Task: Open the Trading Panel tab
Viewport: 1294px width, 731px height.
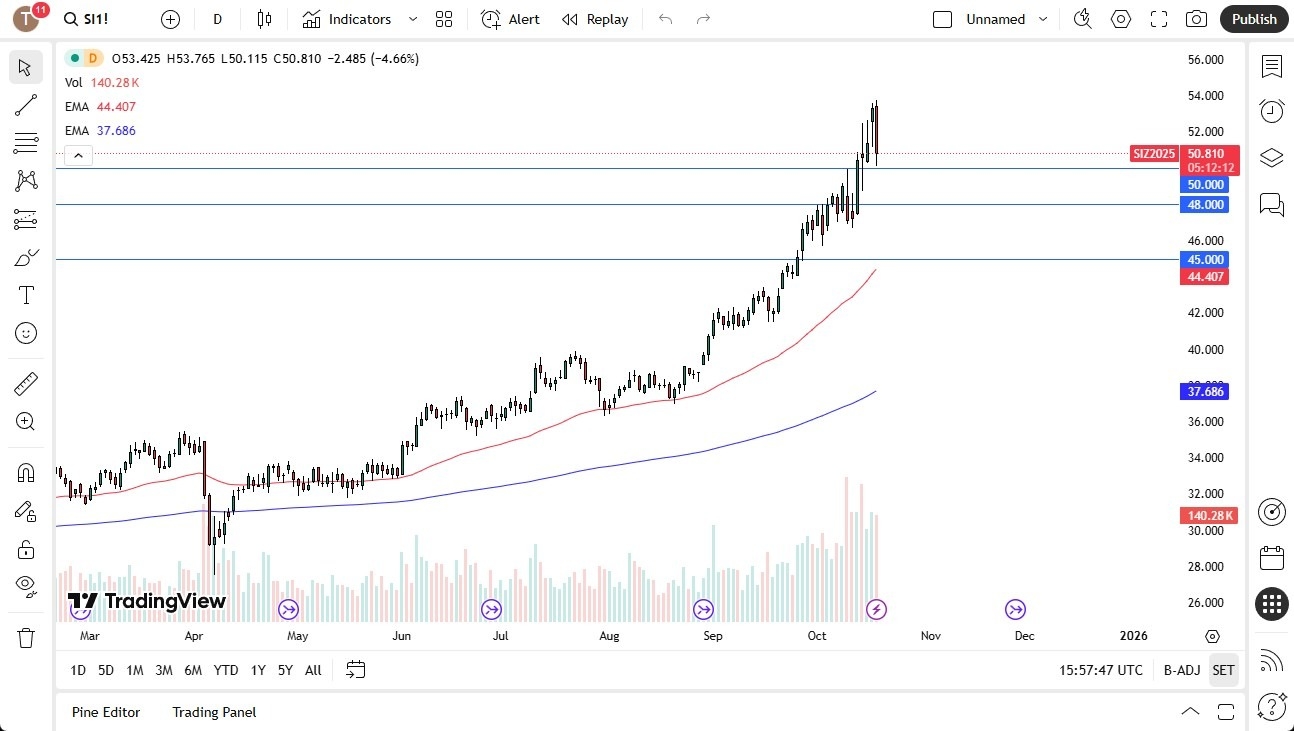Action: pyautogui.click(x=213, y=712)
